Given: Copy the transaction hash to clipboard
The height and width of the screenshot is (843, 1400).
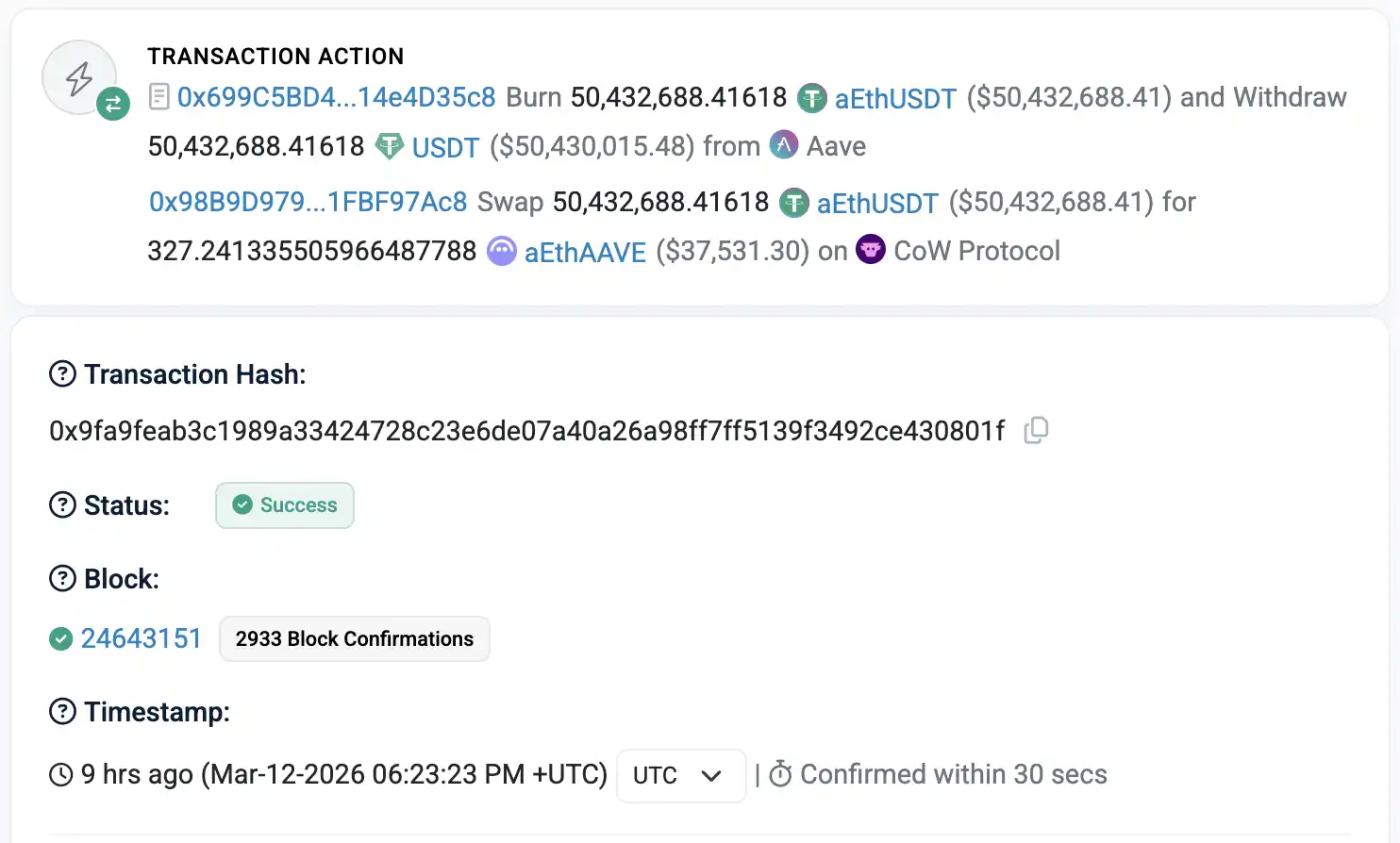Looking at the screenshot, I should [1036, 431].
